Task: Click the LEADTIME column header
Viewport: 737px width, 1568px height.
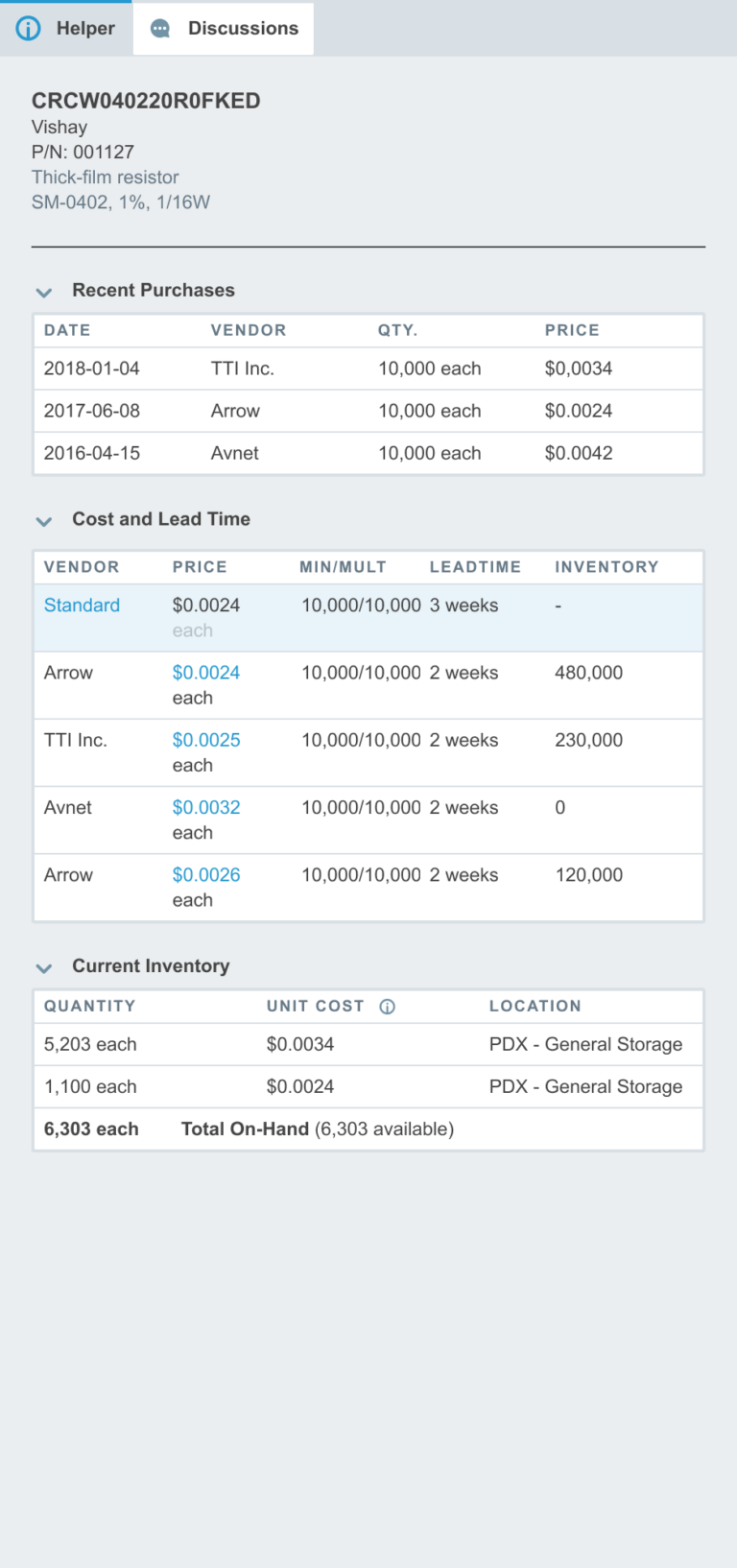Action: click(x=475, y=567)
